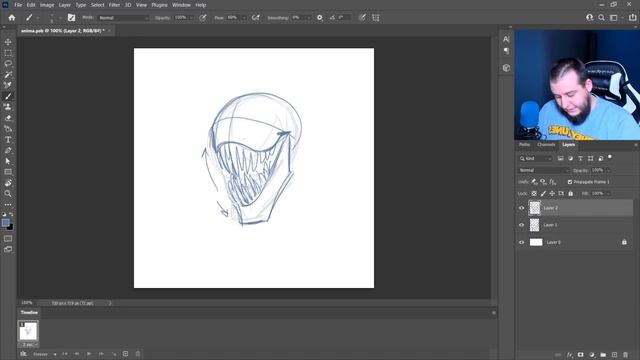
Task: Select the Brush tool in the left toolbar
Action: coord(8,96)
